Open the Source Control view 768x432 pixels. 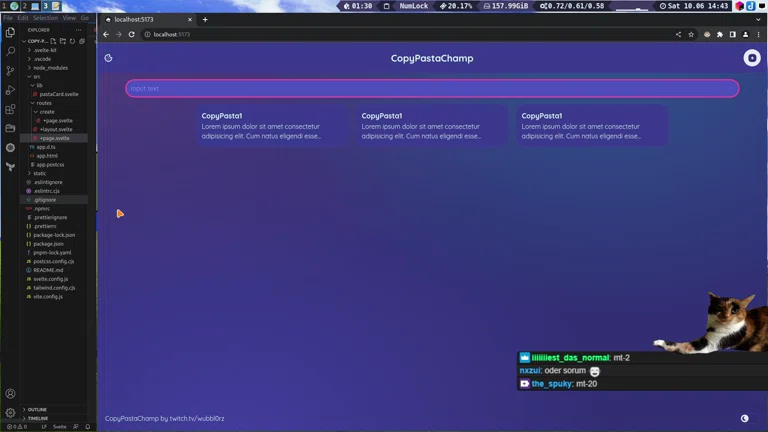point(10,71)
